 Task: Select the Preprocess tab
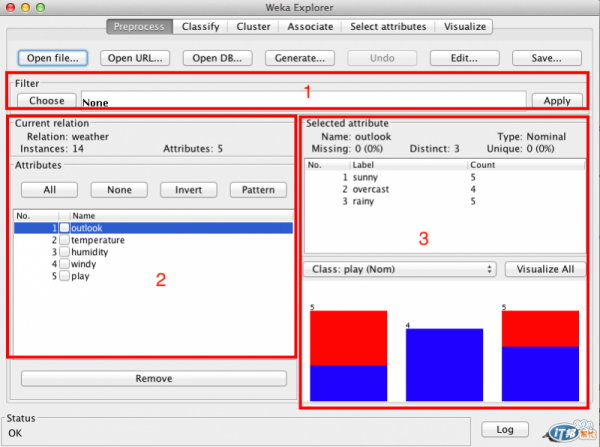point(139,26)
